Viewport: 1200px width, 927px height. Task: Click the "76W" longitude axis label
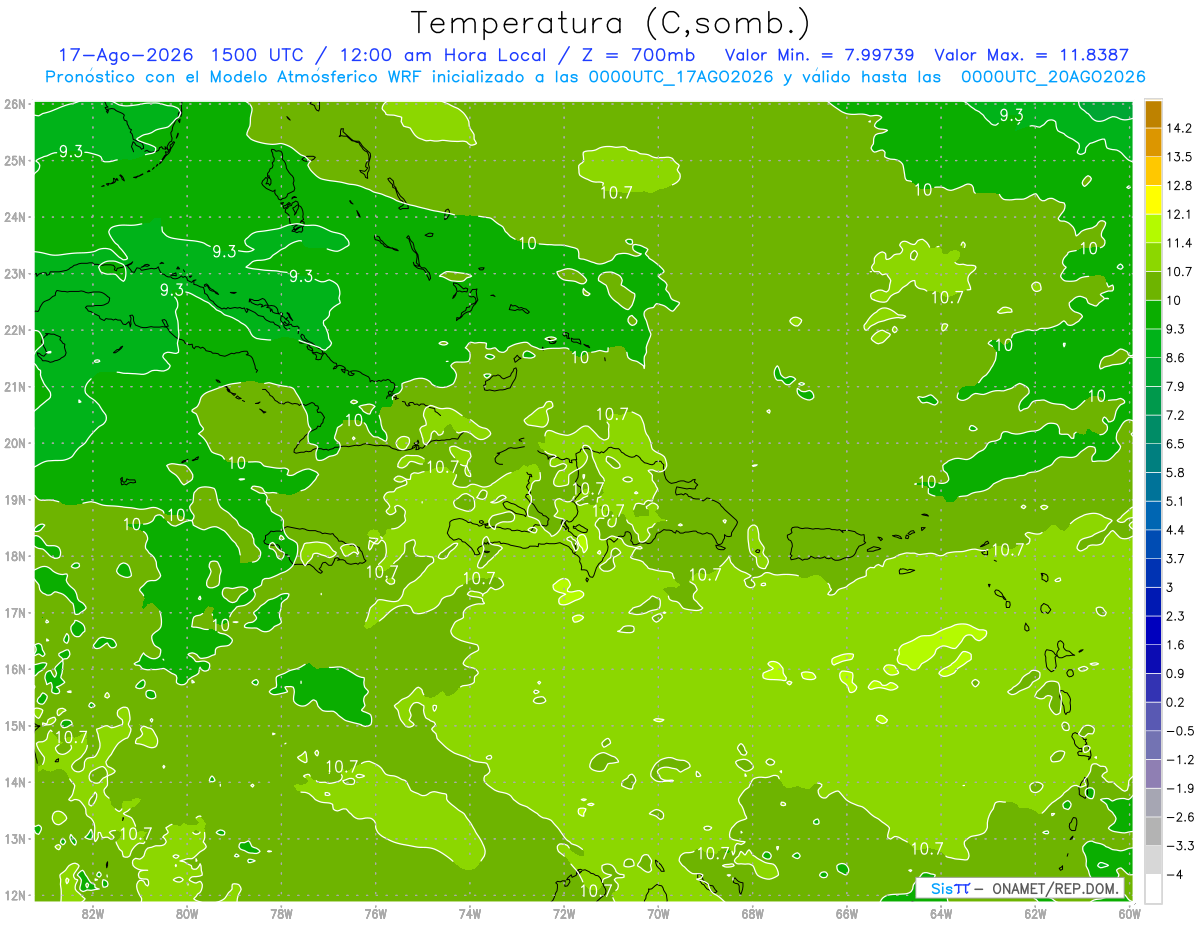coord(375,913)
